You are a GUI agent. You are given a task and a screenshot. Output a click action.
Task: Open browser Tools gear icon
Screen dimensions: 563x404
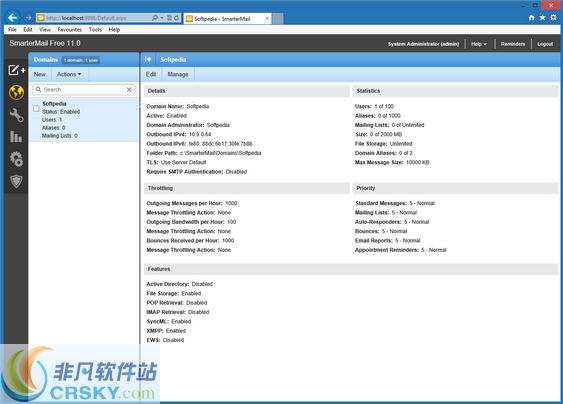pos(553,18)
